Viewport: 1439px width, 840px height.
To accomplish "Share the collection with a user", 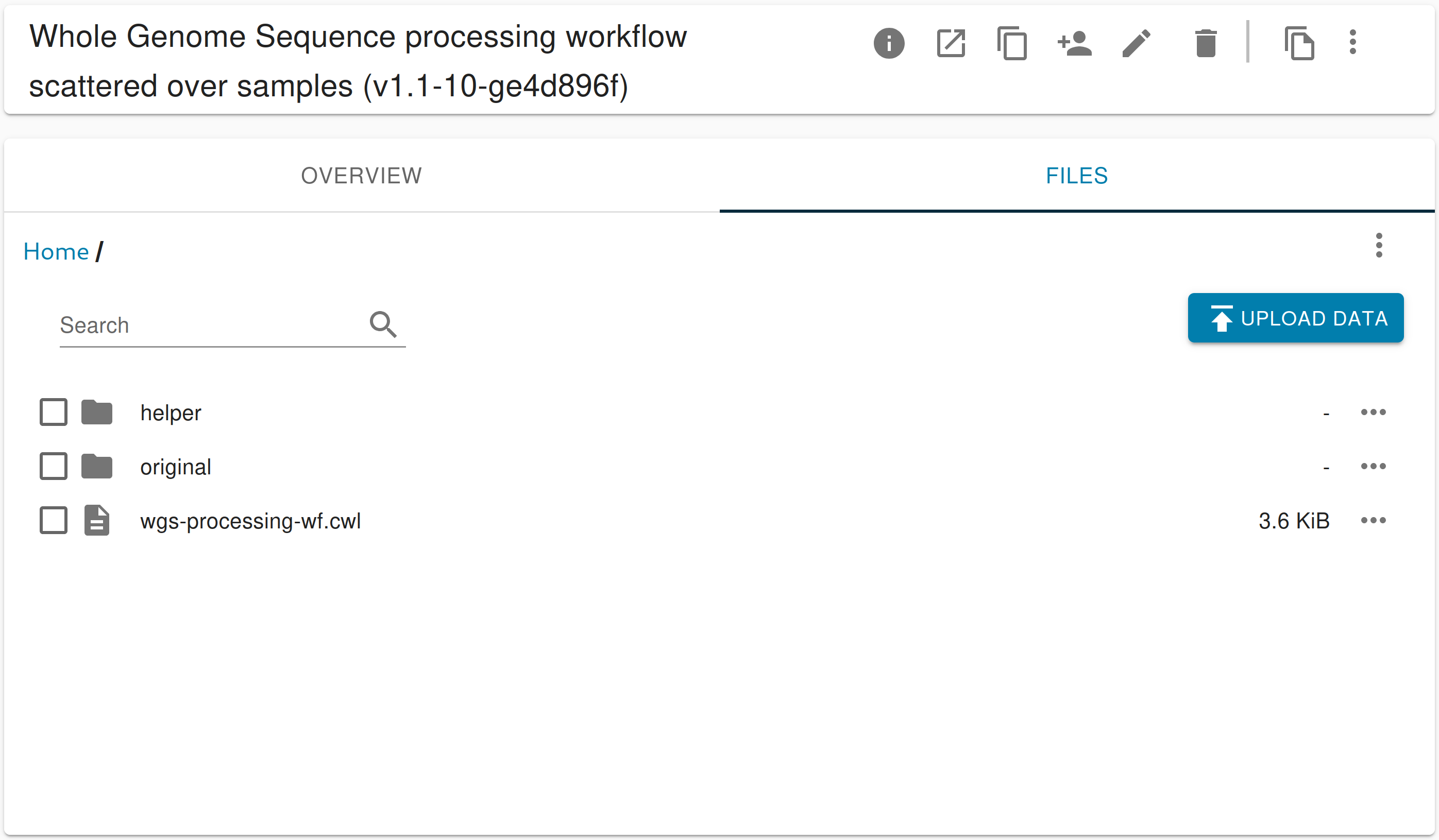I will (x=1074, y=42).
